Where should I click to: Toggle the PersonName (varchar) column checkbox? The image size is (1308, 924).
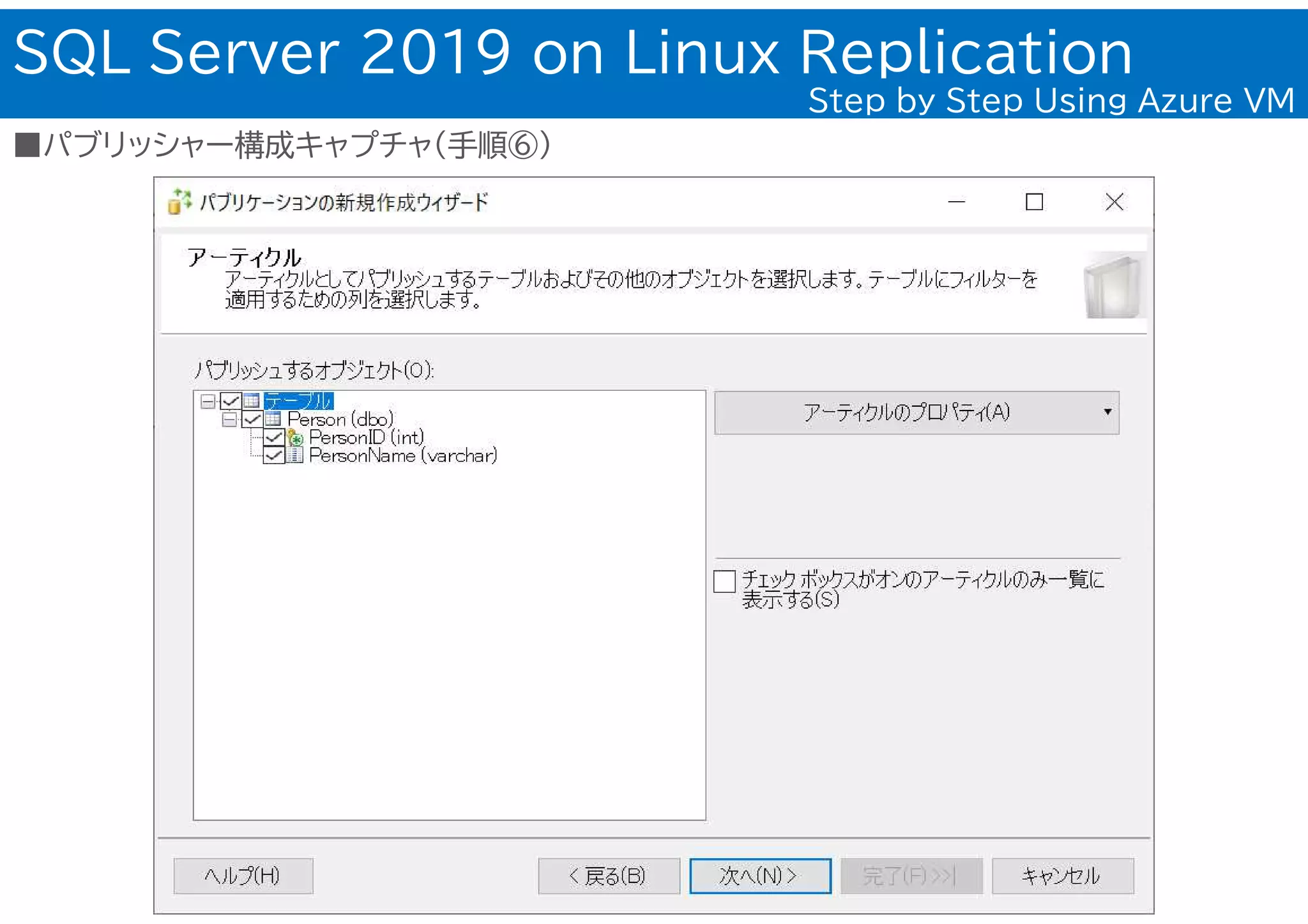274,455
